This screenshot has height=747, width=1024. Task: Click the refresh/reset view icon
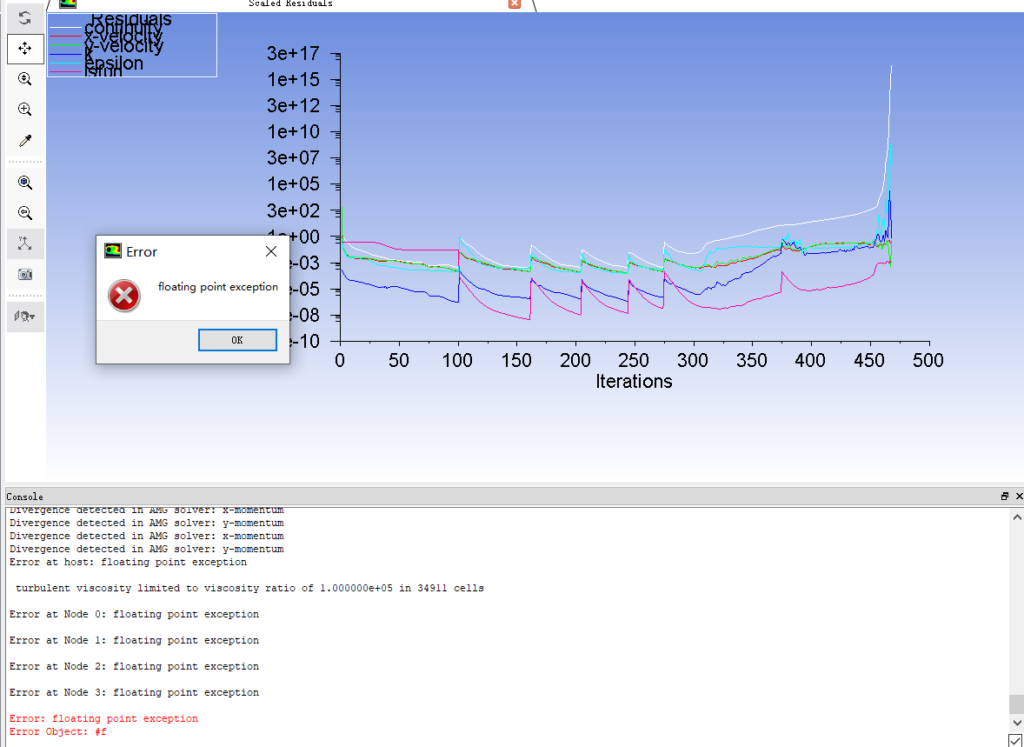25,18
